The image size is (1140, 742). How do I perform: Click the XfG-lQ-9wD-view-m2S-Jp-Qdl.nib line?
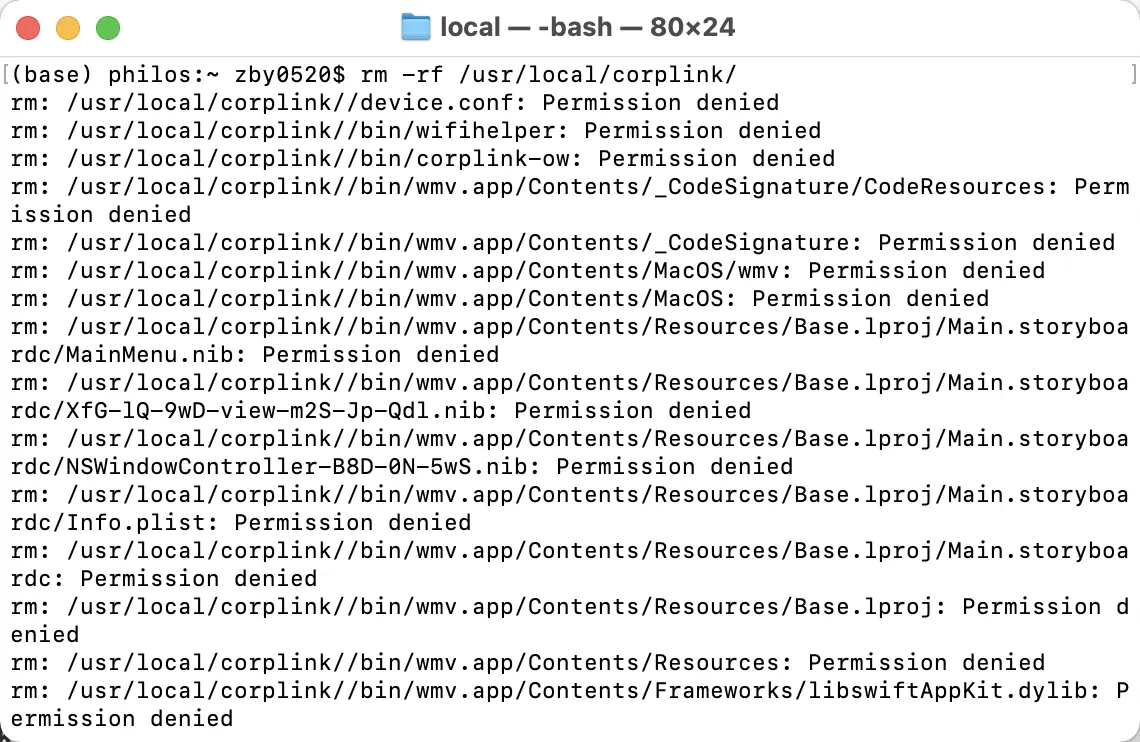coord(381,411)
